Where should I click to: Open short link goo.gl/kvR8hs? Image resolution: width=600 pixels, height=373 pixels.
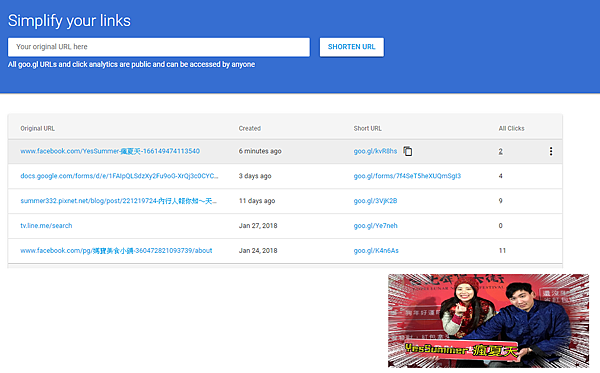coord(375,151)
